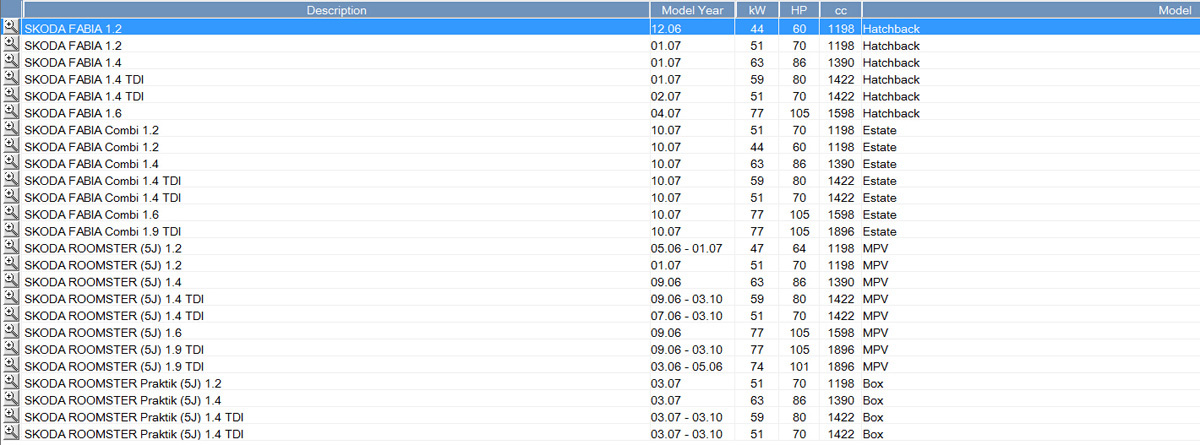The width and height of the screenshot is (1200, 445).
Task: Select 'SKODA FABIA Combi 1.6' description text
Action: [x=91, y=214]
